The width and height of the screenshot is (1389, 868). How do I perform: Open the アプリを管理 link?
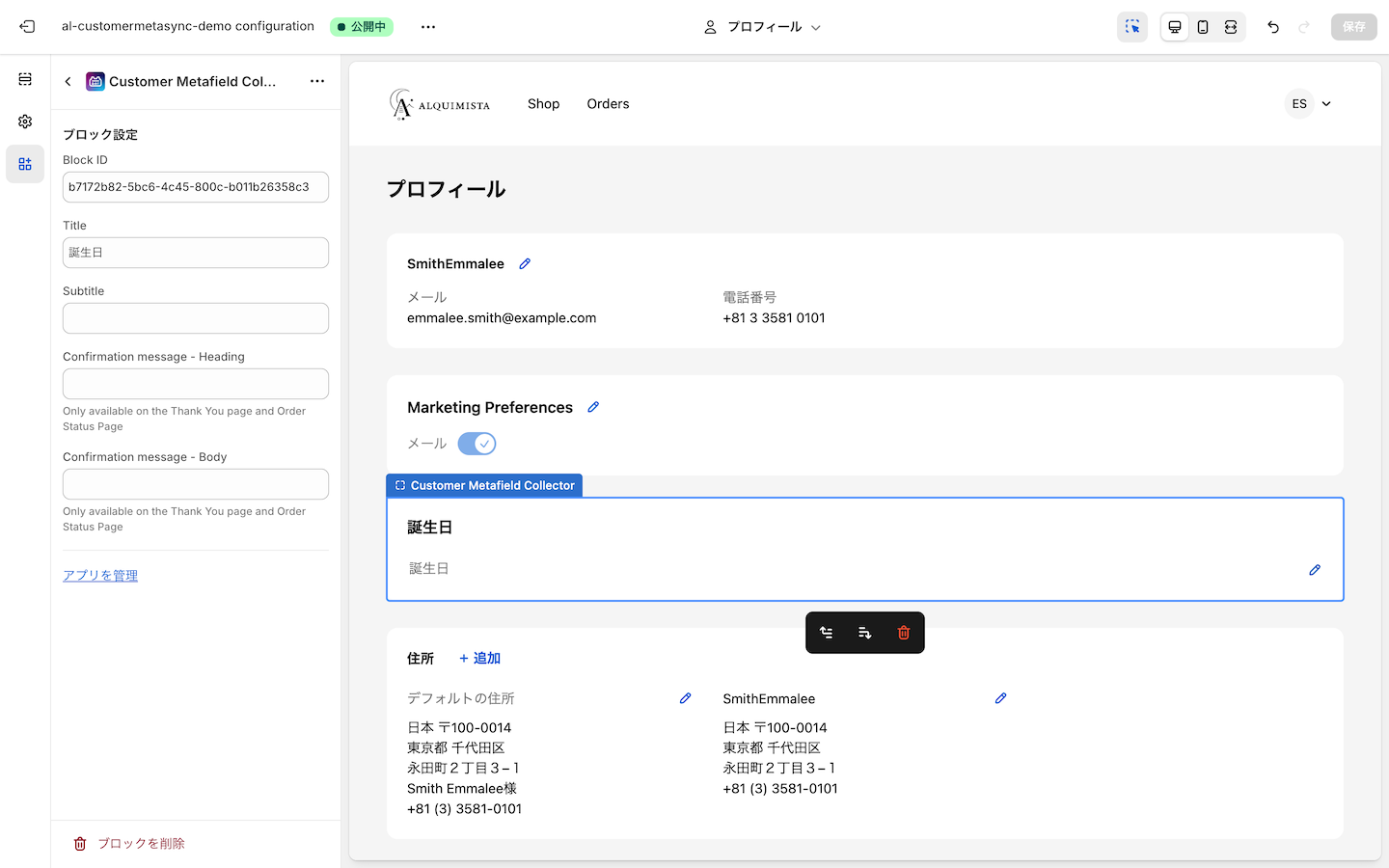coord(99,575)
